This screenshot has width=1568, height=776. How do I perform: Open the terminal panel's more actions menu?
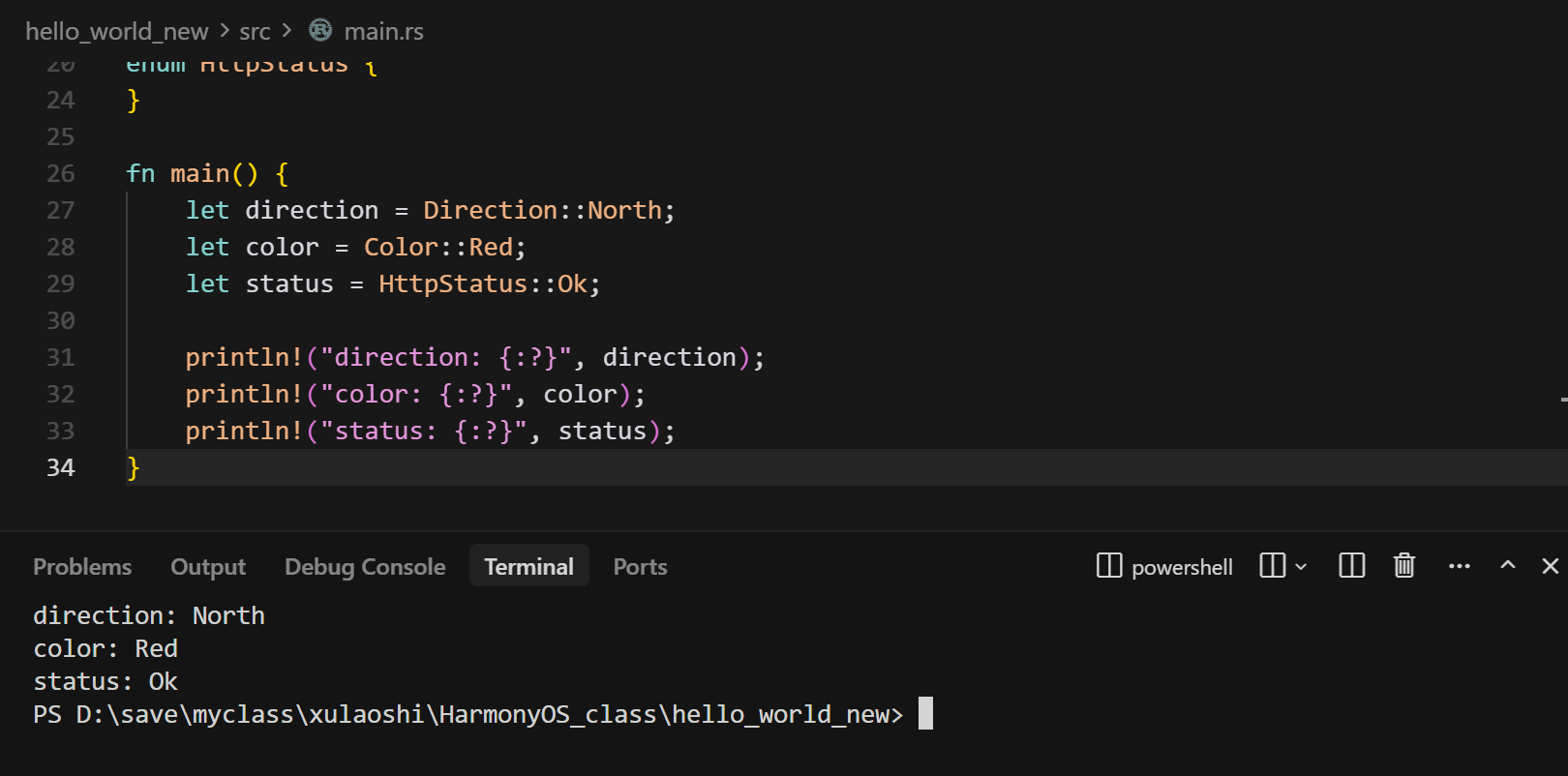pyautogui.click(x=1460, y=566)
